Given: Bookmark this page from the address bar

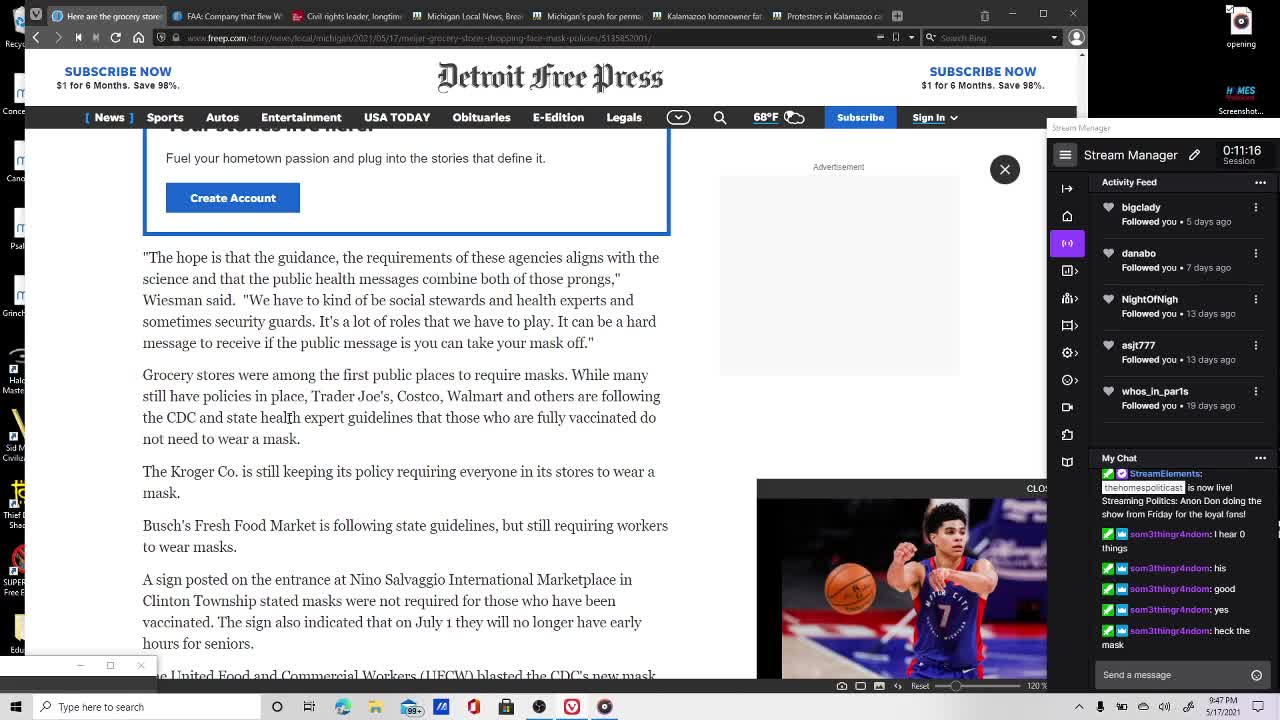Looking at the screenshot, I should pyautogui.click(x=896, y=37).
